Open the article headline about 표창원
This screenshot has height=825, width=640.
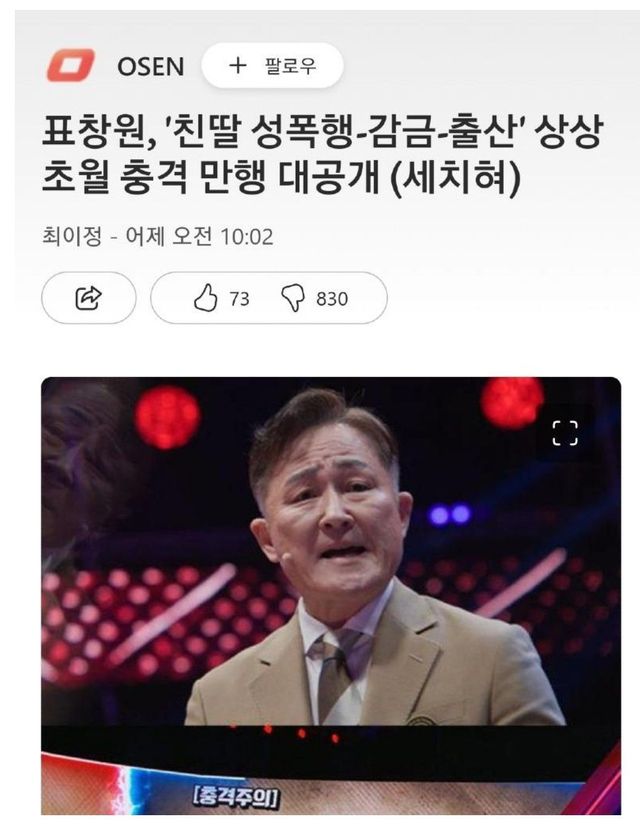coord(322,154)
